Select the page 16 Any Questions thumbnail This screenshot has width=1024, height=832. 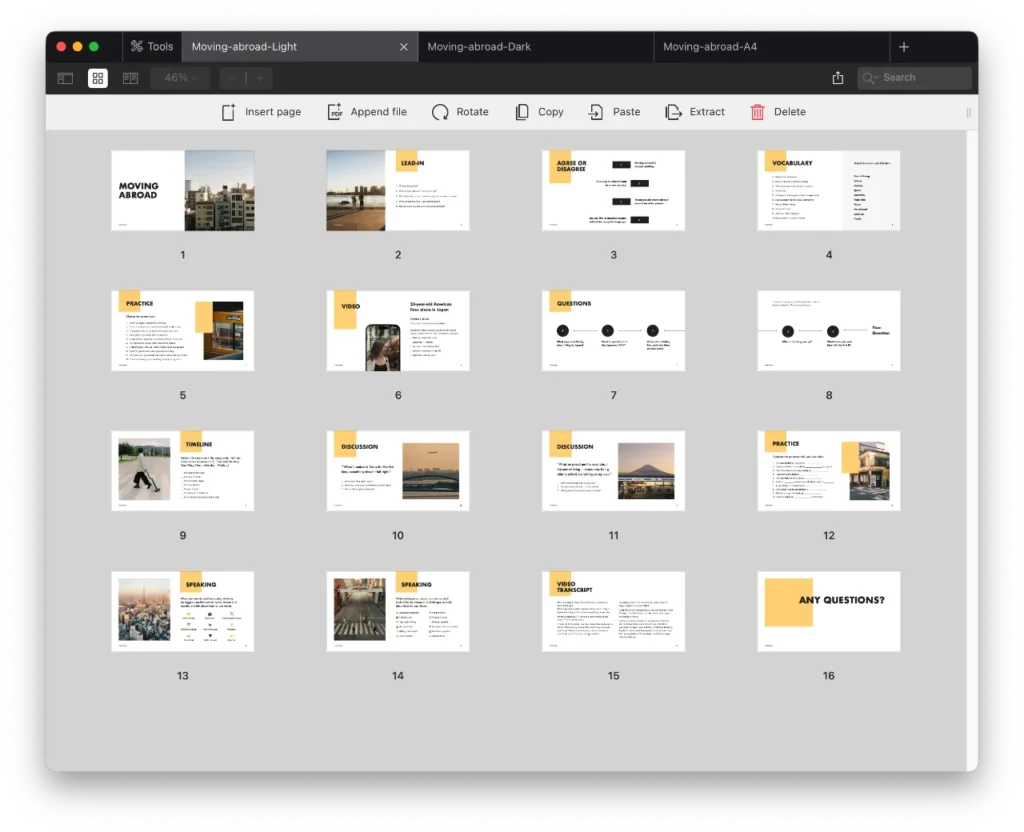[x=829, y=611]
